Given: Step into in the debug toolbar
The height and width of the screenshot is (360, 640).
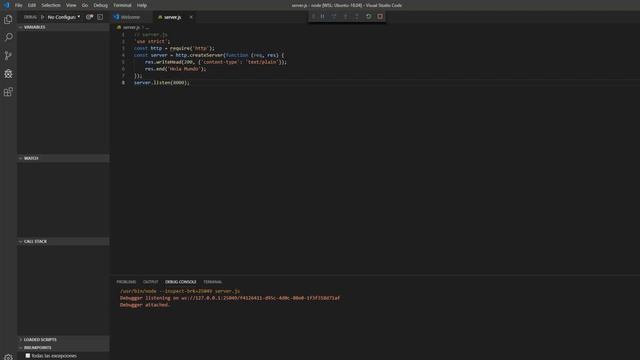Looking at the screenshot, I should click(345, 16).
